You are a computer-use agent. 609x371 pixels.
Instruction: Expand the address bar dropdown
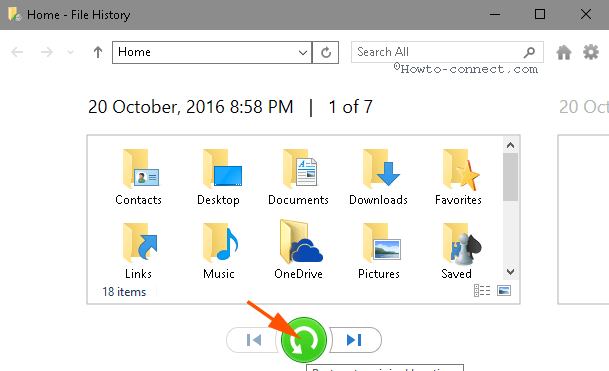[303, 52]
